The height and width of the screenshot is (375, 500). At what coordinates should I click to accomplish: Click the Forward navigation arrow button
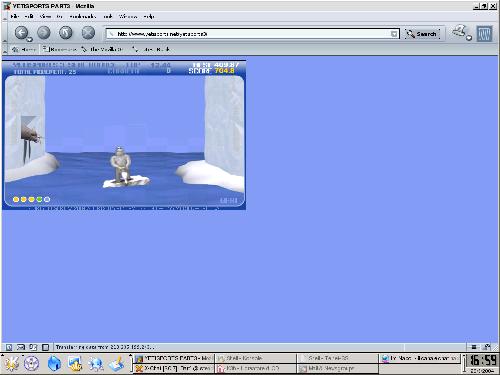(x=44, y=33)
